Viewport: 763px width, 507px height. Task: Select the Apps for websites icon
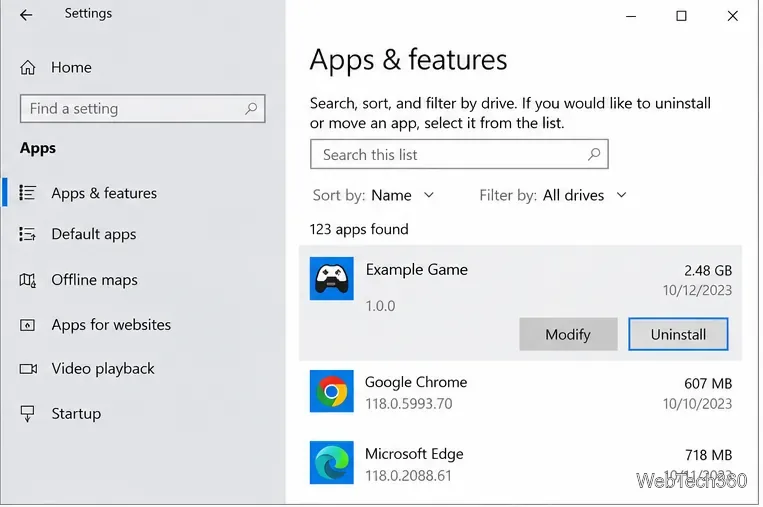click(27, 325)
